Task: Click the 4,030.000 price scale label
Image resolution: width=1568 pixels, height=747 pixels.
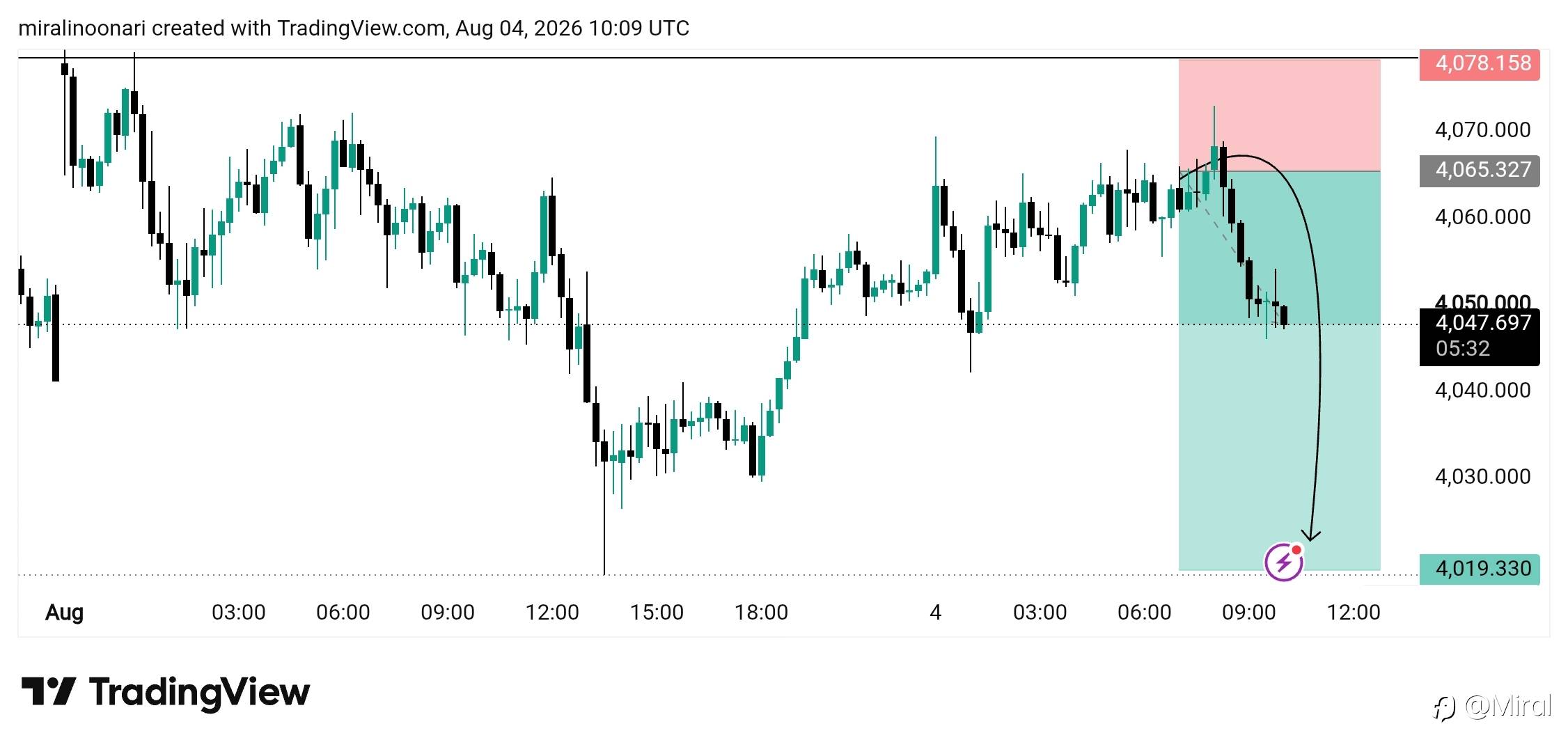Action: click(x=1483, y=477)
